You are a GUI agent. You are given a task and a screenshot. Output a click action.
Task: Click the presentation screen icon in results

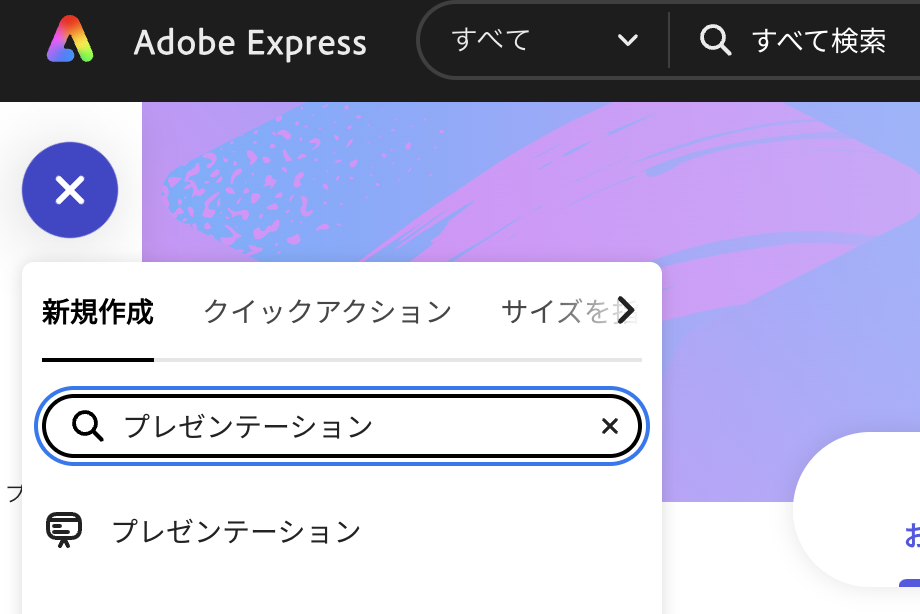click(65, 530)
